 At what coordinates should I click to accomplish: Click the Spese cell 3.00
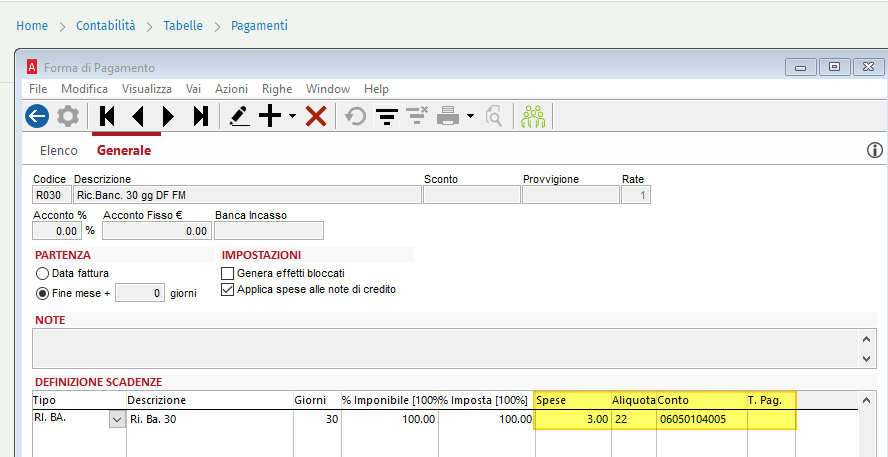[x=573, y=420]
